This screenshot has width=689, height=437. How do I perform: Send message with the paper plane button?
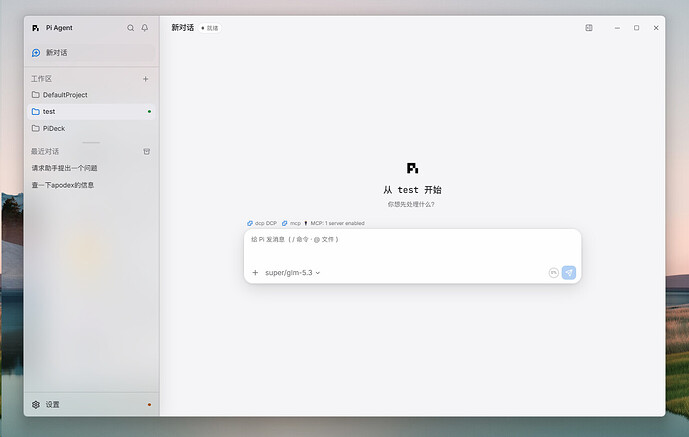pos(569,273)
